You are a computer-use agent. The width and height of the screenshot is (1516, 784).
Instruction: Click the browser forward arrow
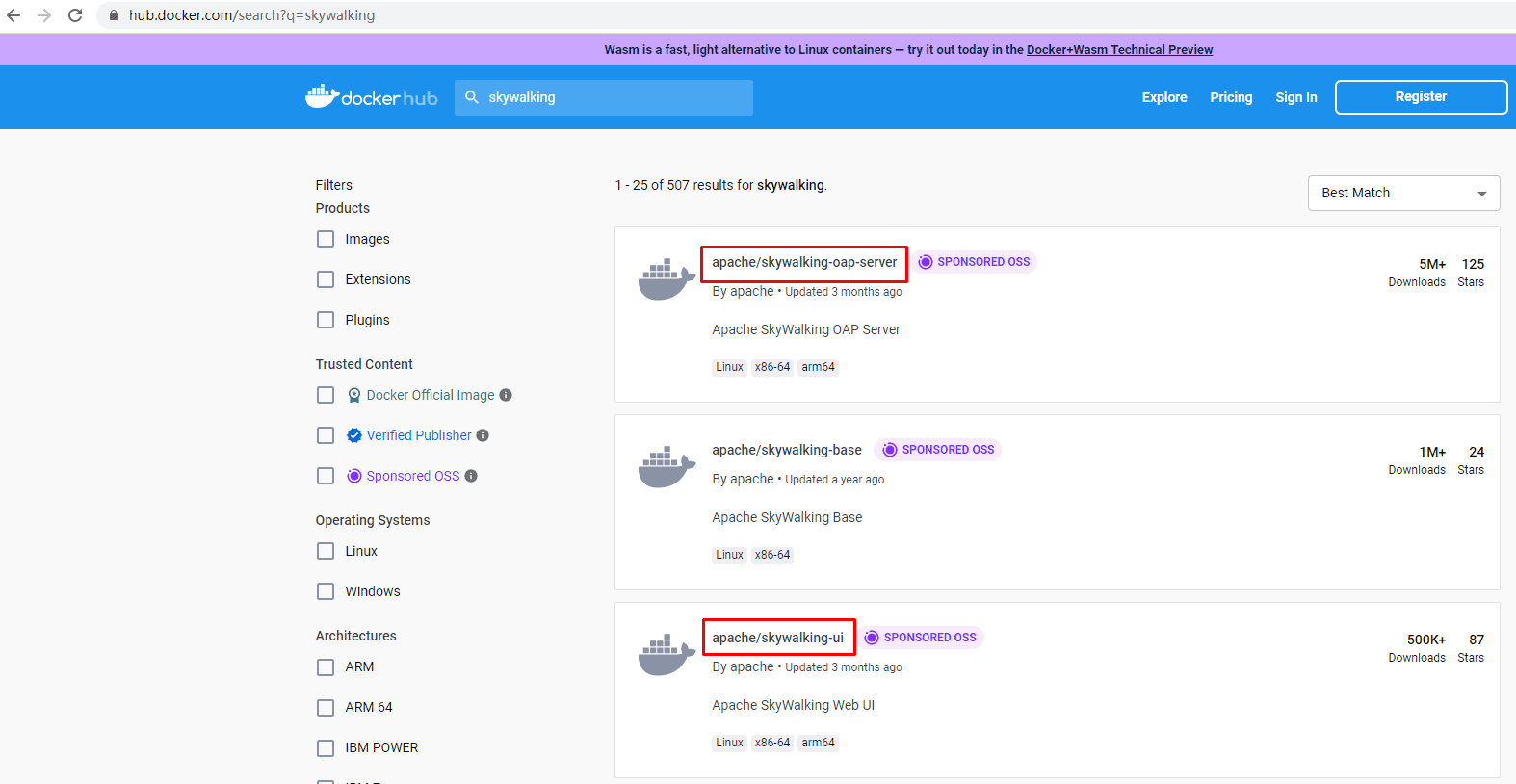point(44,15)
